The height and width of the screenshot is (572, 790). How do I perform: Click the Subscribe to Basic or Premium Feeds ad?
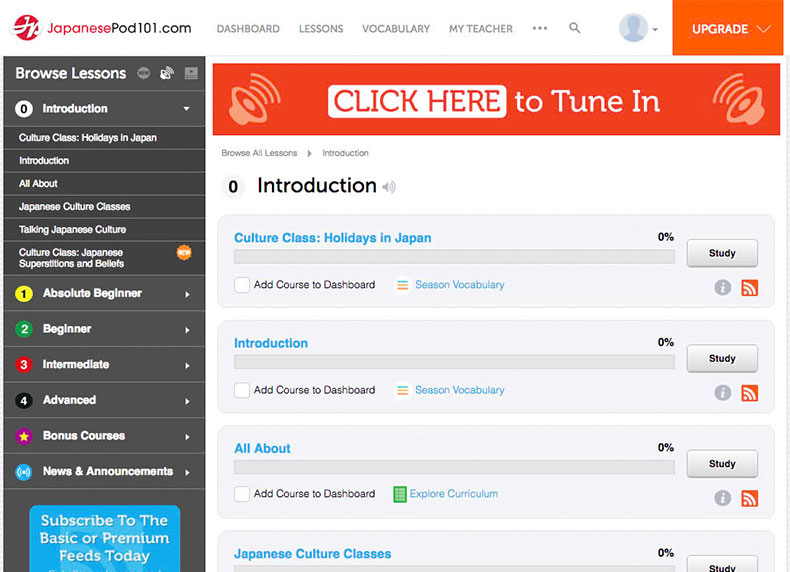tap(105, 539)
